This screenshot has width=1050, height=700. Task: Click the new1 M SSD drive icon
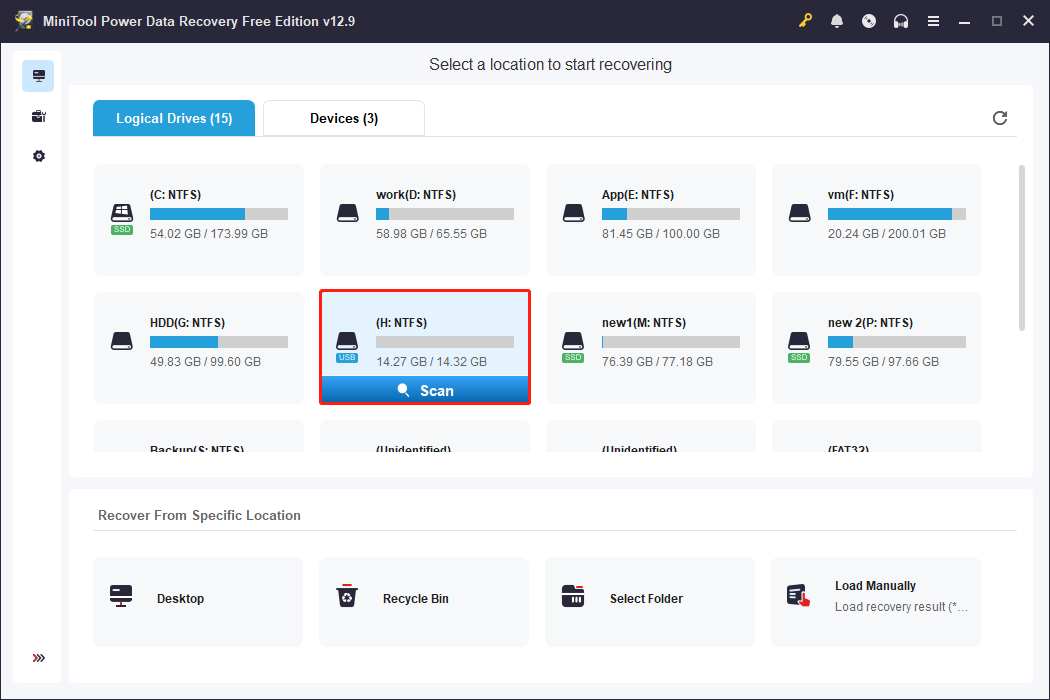point(573,347)
